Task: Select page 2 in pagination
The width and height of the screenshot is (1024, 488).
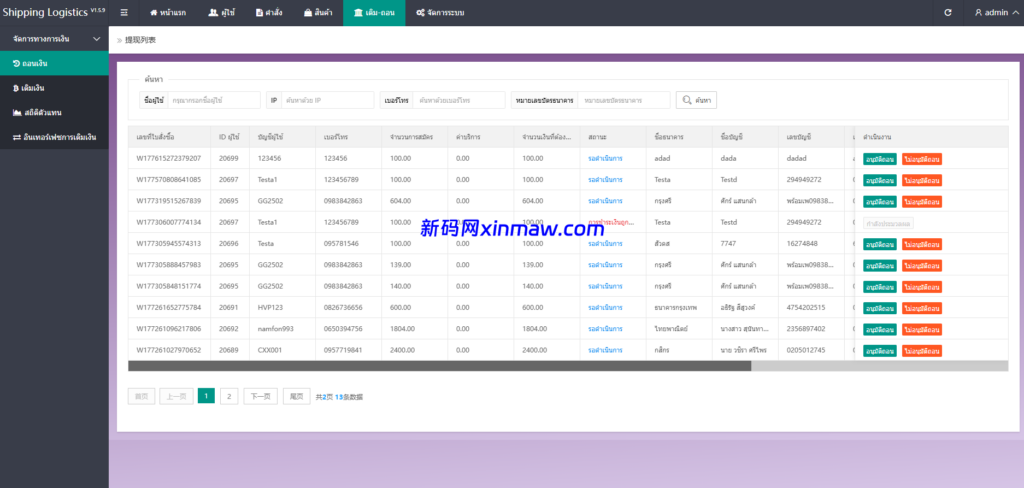Action: tap(229, 396)
